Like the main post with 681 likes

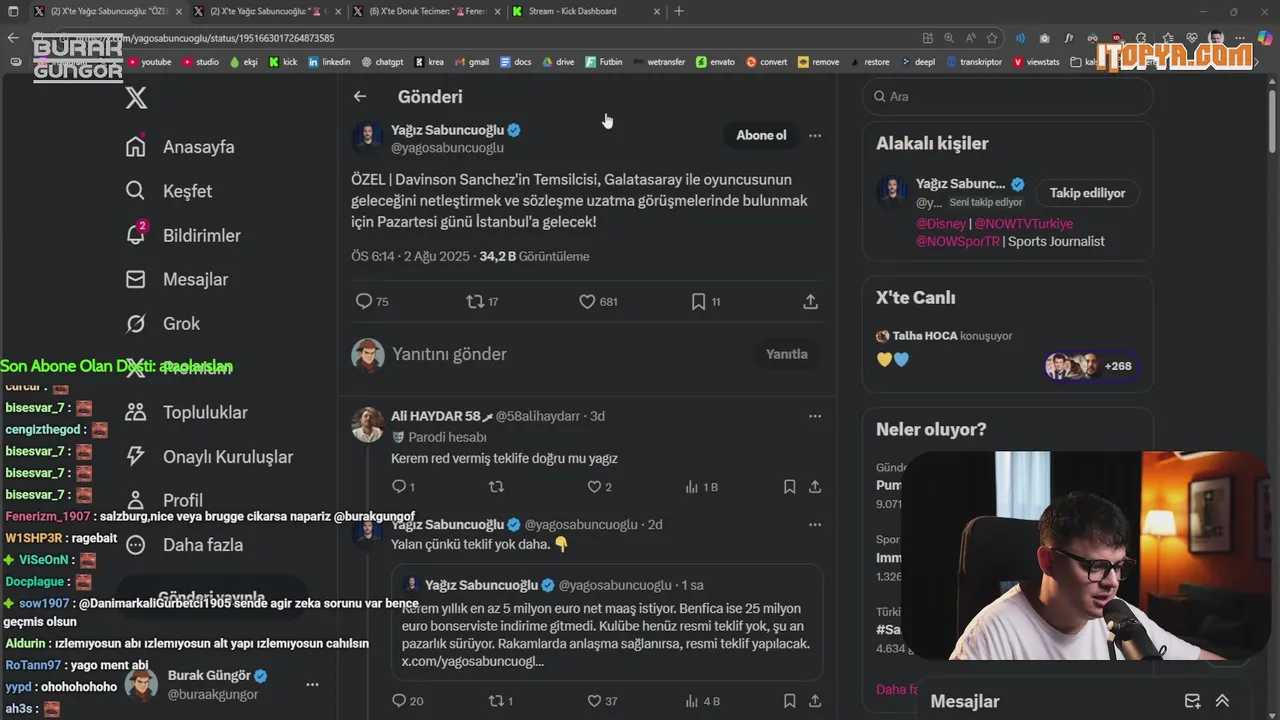pos(598,301)
